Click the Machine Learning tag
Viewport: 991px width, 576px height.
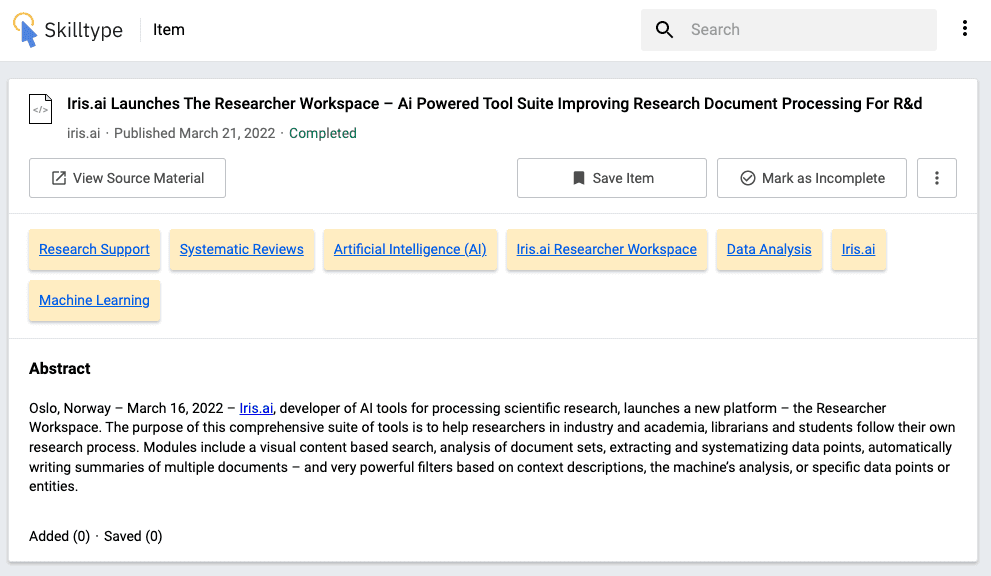(x=94, y=300)
